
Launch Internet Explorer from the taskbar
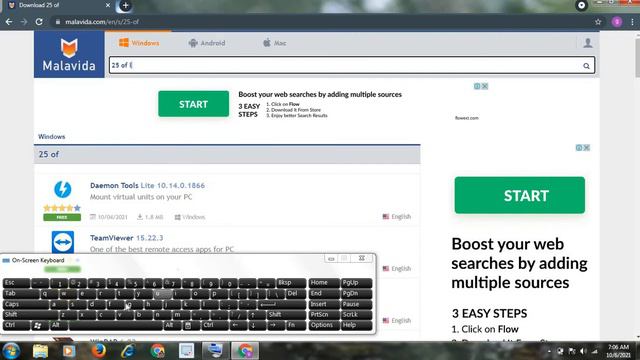128,351
